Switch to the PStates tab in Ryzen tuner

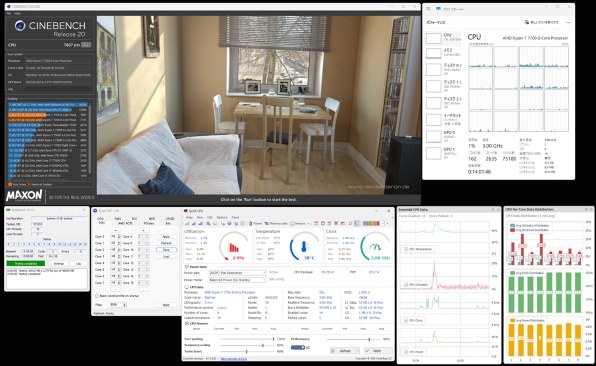pos(149,223)
